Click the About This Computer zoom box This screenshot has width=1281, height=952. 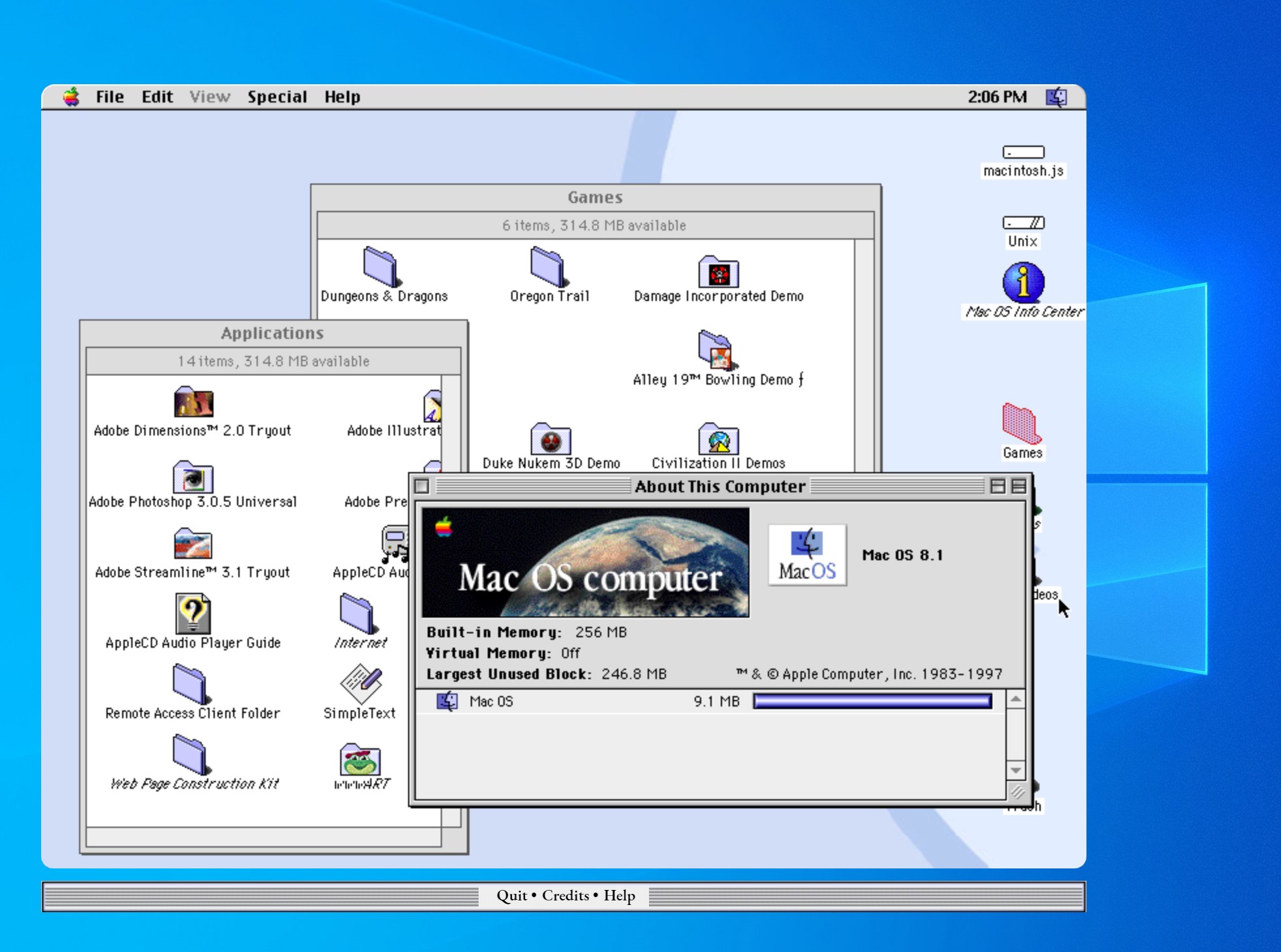998,486
